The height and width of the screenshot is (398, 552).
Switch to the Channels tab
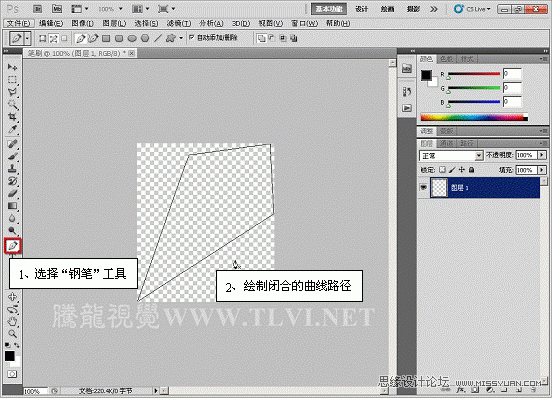pyautogui.click(x=446, y=143)
